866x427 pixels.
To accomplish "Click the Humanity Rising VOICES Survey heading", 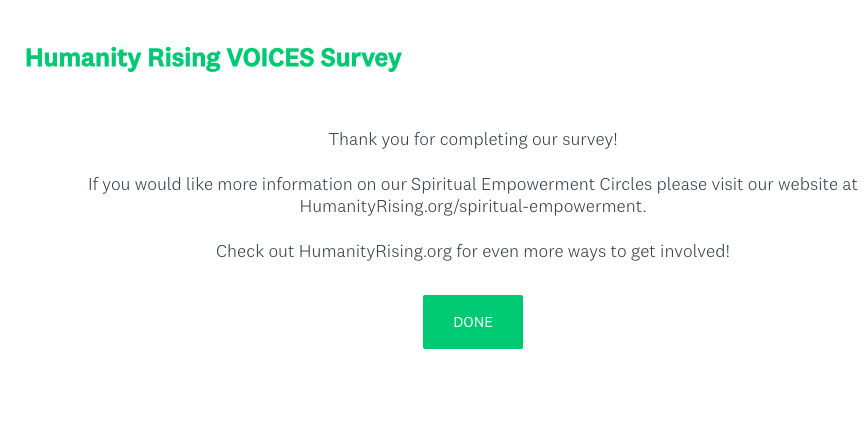I will 213,58.
